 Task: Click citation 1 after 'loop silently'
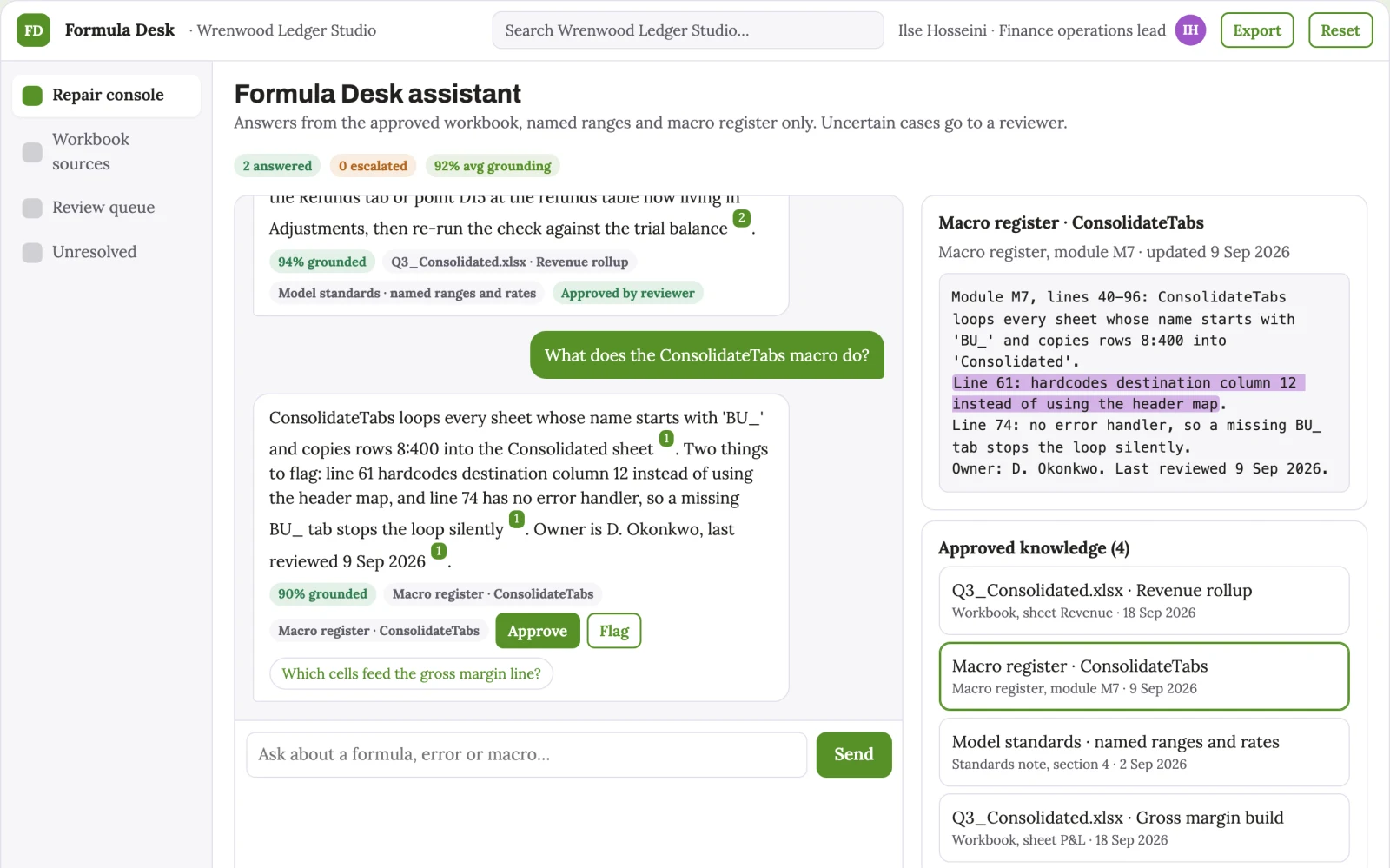pos(516,519)
